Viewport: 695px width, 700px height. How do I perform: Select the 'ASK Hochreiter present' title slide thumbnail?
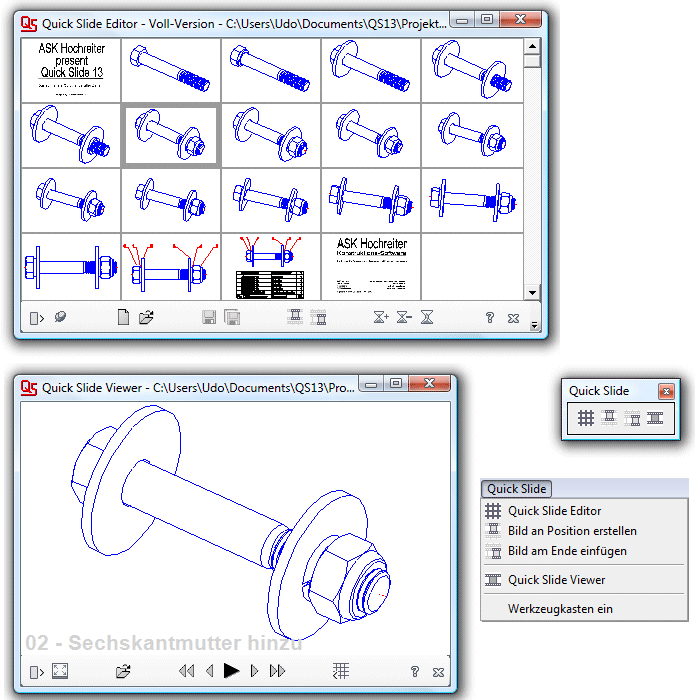tap(71, 70)
